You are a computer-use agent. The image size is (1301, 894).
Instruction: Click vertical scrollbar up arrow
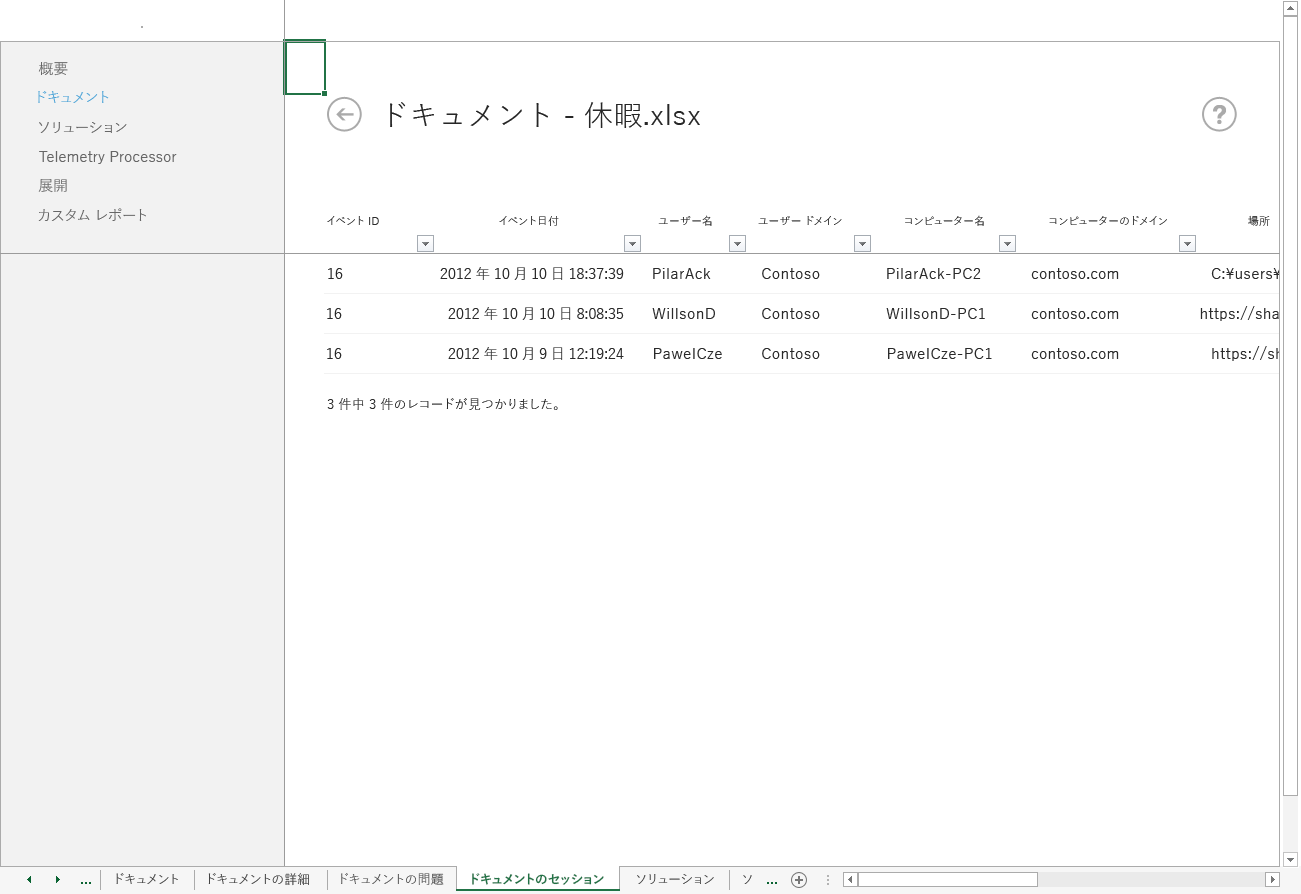tap(1290, 8)
